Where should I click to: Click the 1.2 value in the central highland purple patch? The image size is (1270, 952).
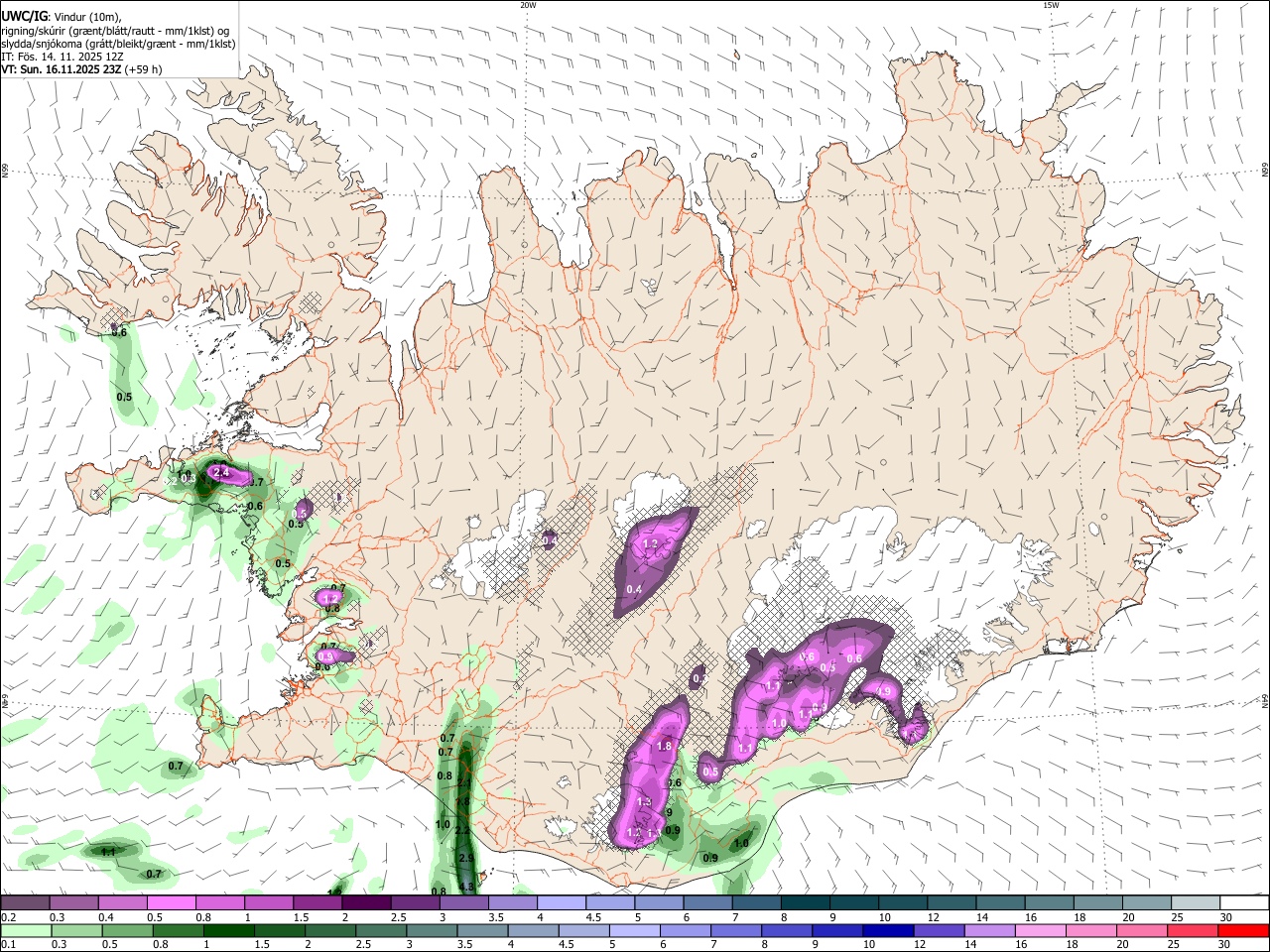click(x=651, y=544)
